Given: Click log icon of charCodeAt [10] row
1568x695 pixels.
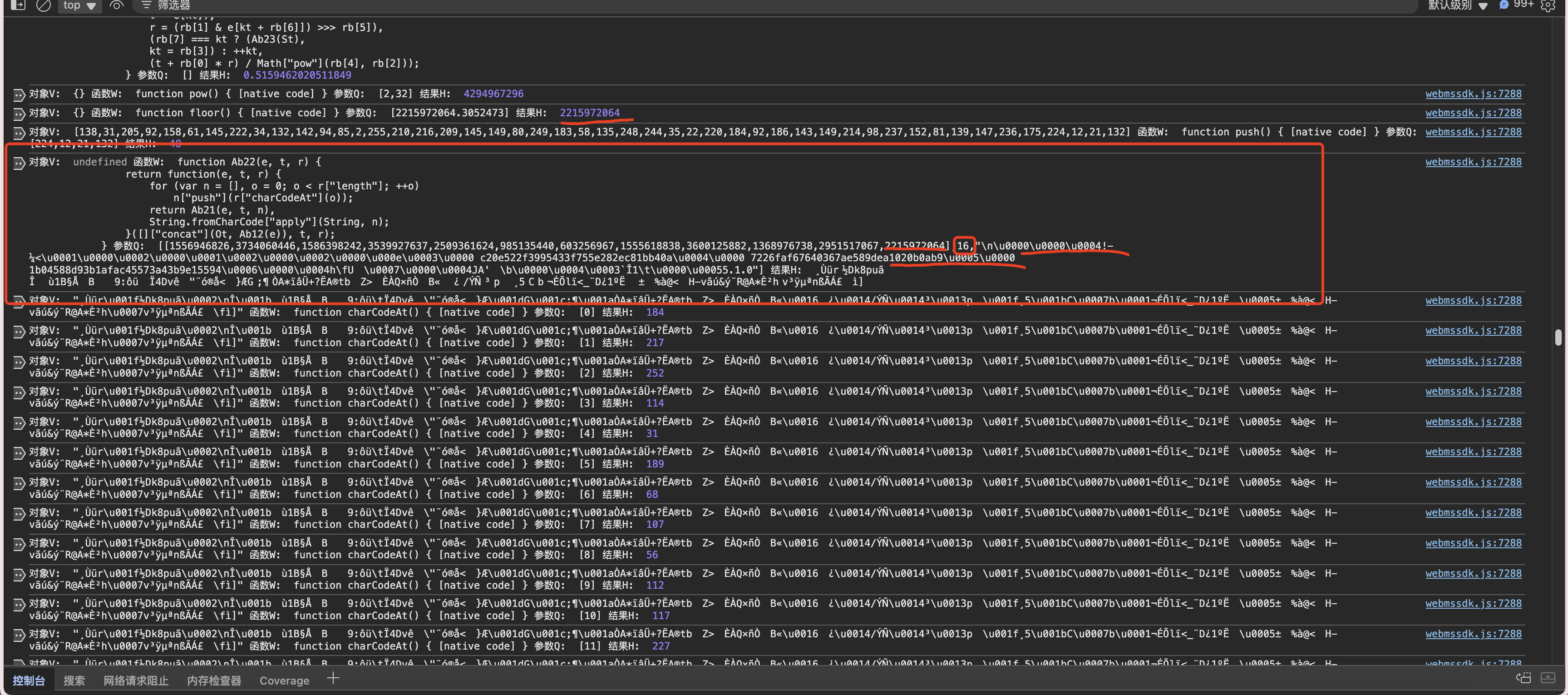Looking at the screenshot, I should 19,604.
